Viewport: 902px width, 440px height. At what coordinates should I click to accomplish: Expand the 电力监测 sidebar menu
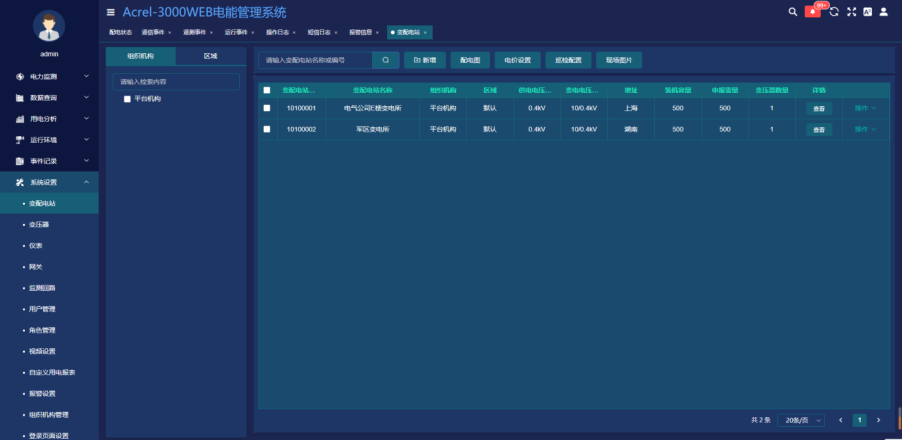click(x=50, y=76)
